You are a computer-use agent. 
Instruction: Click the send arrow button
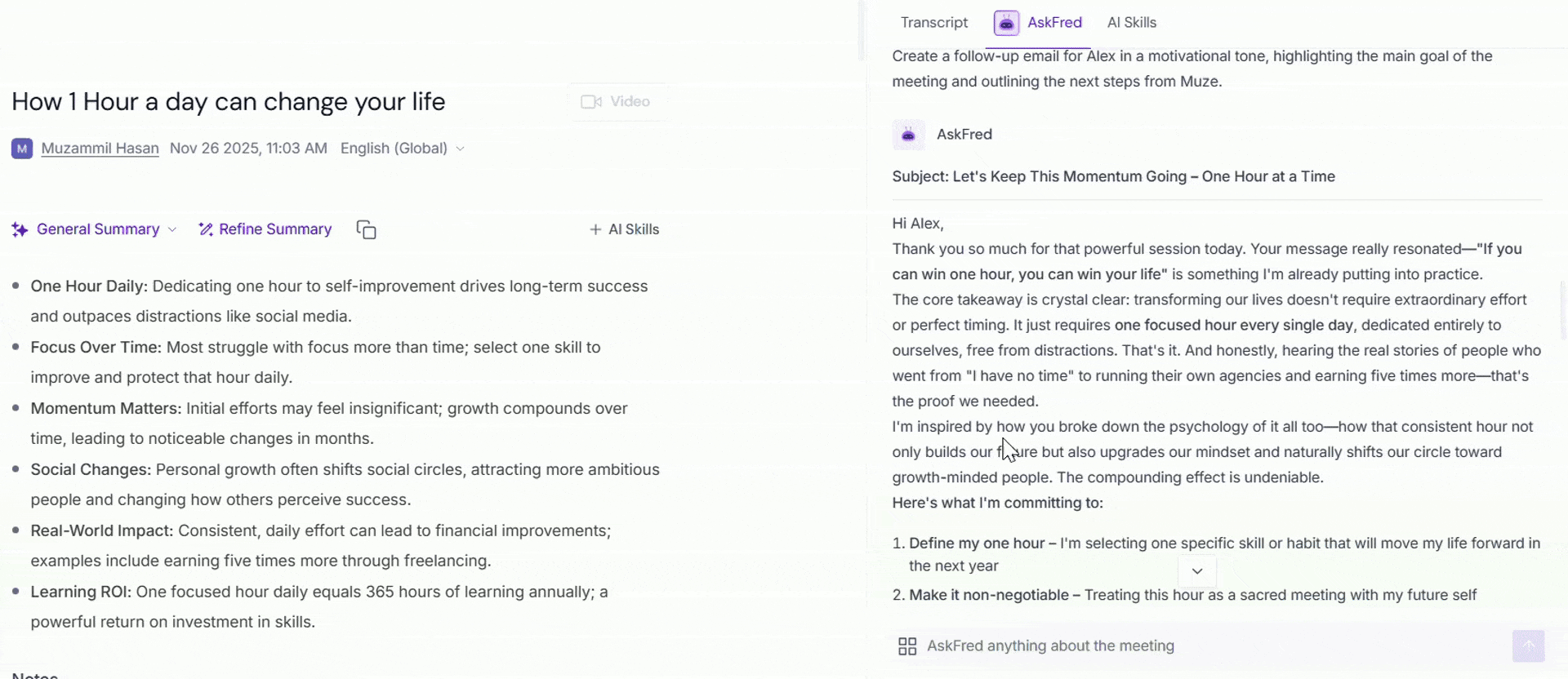point(1528,646)
